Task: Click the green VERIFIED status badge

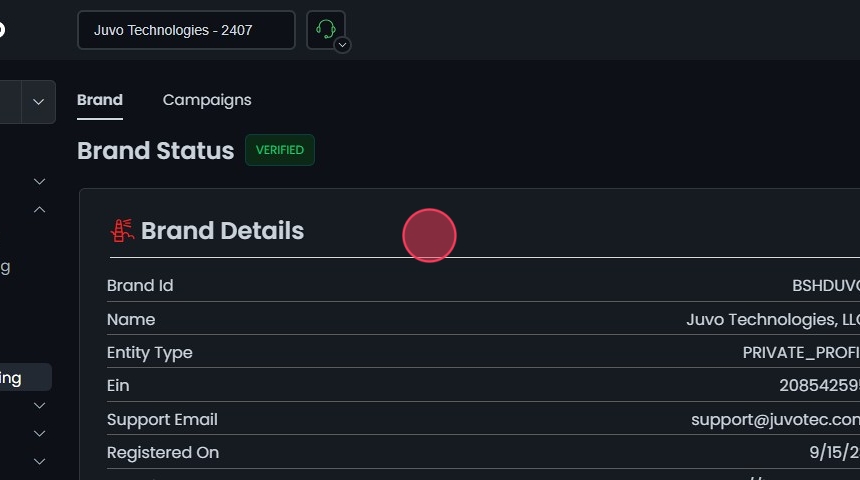Action: coord(280,150)
